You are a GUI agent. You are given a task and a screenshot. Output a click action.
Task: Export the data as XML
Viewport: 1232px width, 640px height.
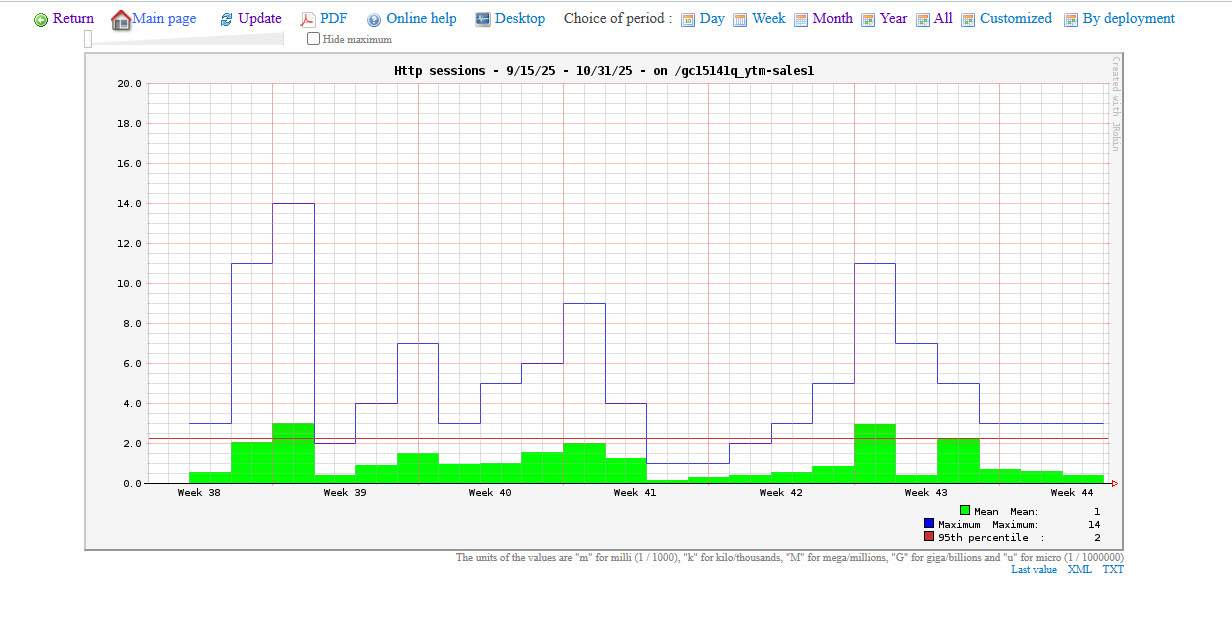coord(1079,570)
